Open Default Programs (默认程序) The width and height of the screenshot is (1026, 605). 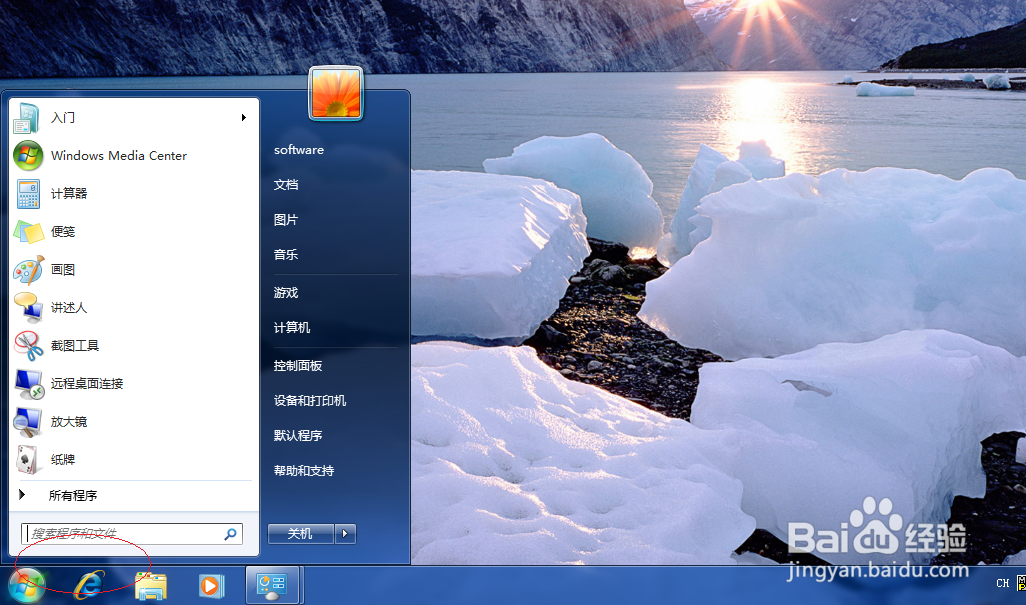pyautogui.click(x=298, y=436)
